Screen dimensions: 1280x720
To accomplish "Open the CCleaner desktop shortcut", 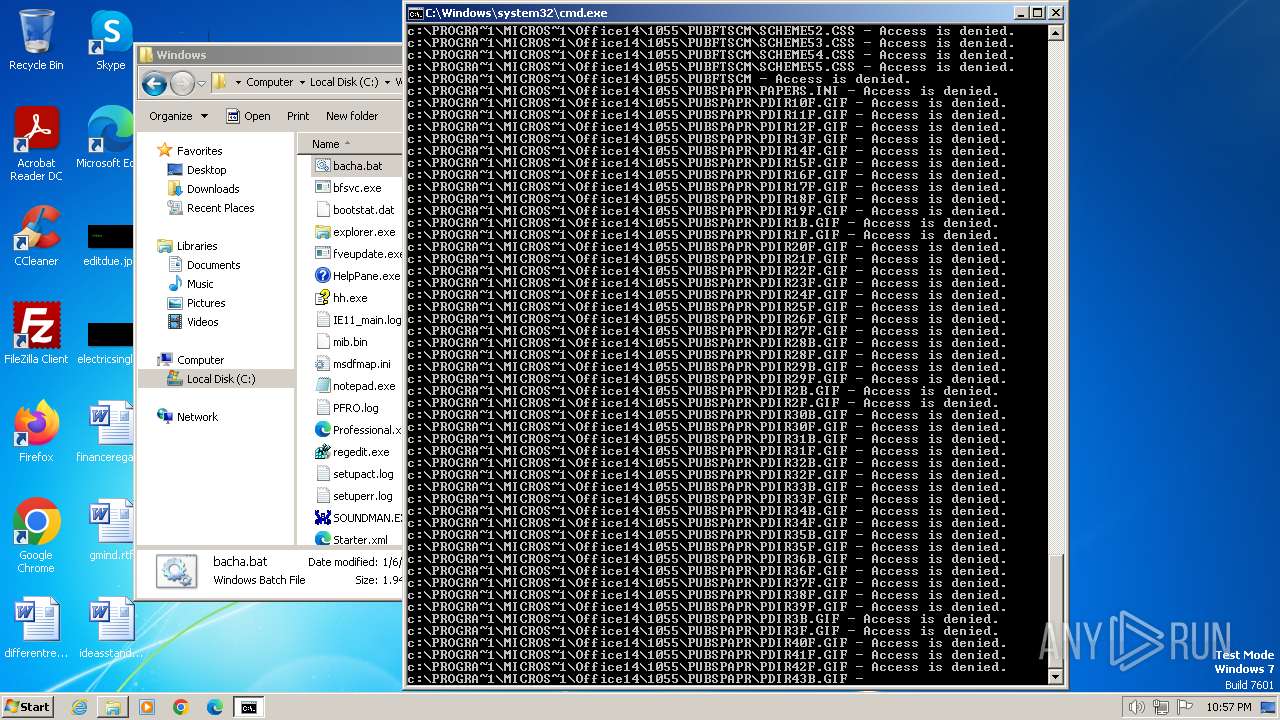I will pyautogui.click(x=36, y=236).
